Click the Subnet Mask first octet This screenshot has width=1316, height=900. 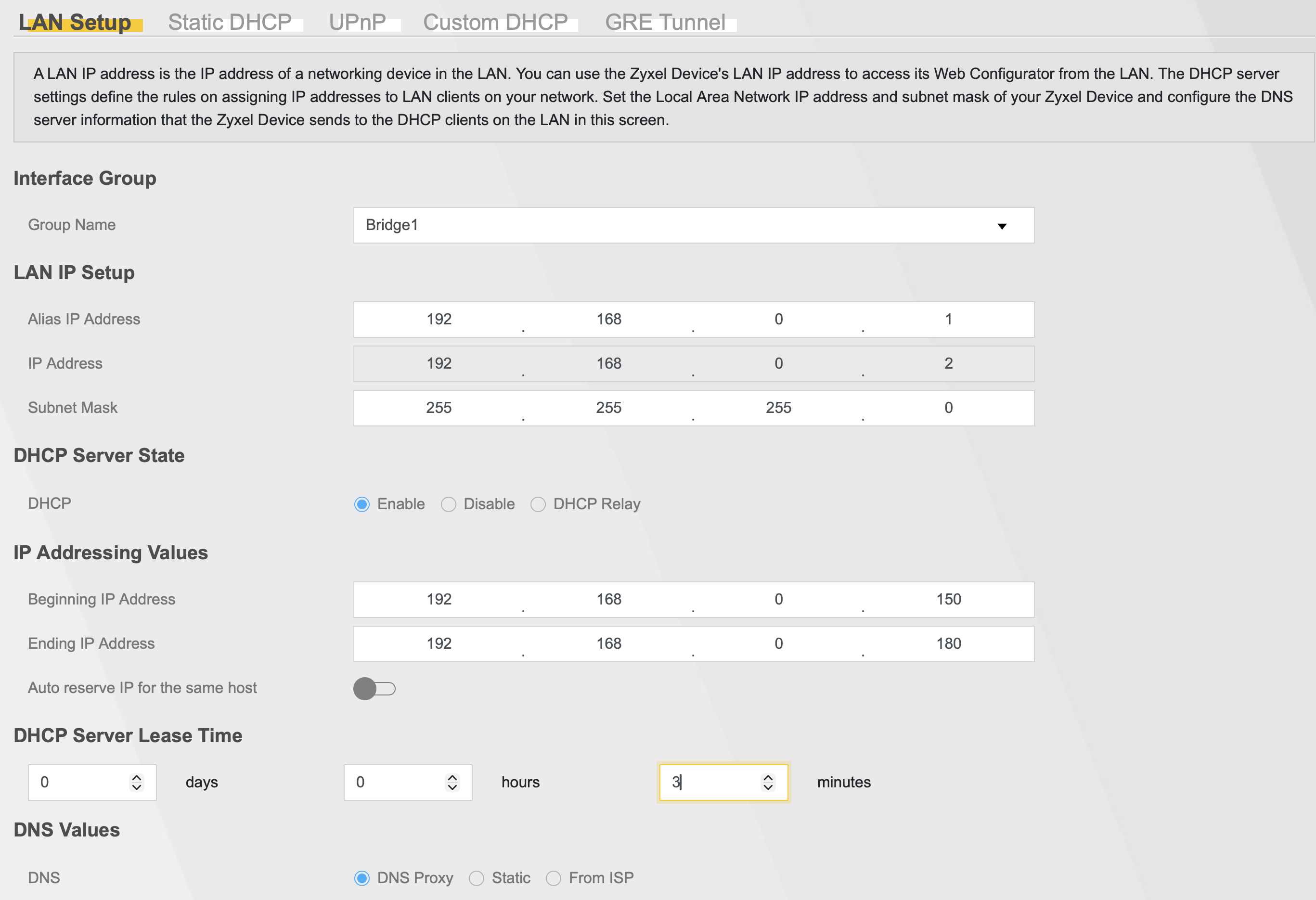(x=439, y=408)
